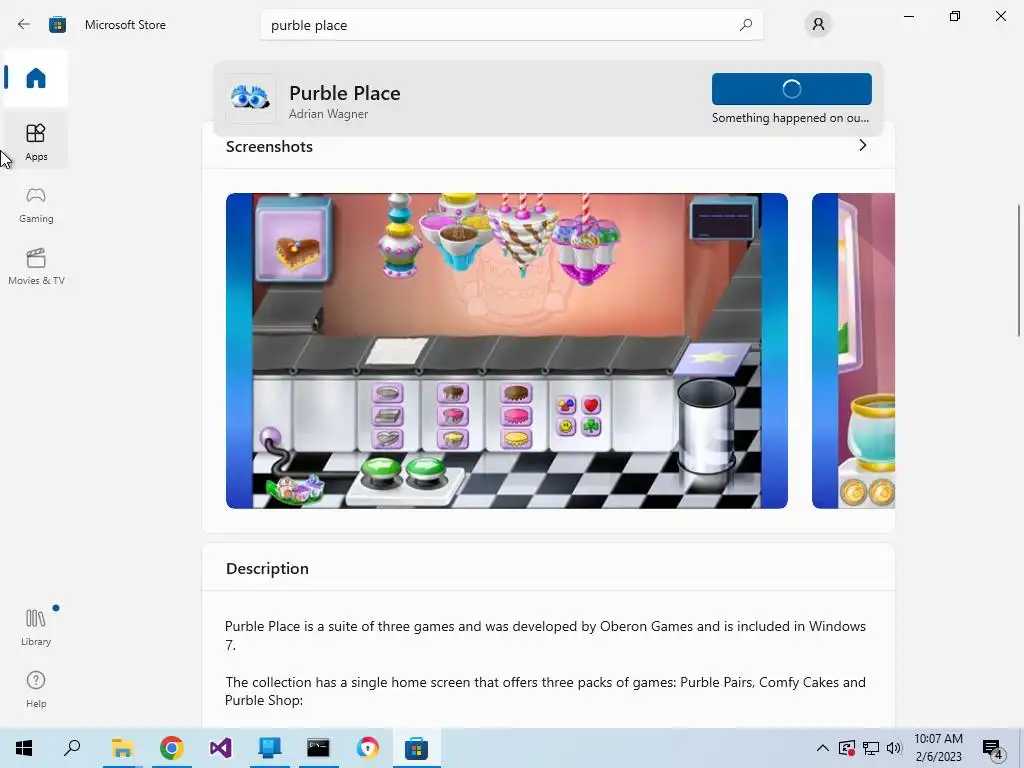Click the 'Something happened on ou...' message
The image size is (1024, 768).
[x=790, y=118]
